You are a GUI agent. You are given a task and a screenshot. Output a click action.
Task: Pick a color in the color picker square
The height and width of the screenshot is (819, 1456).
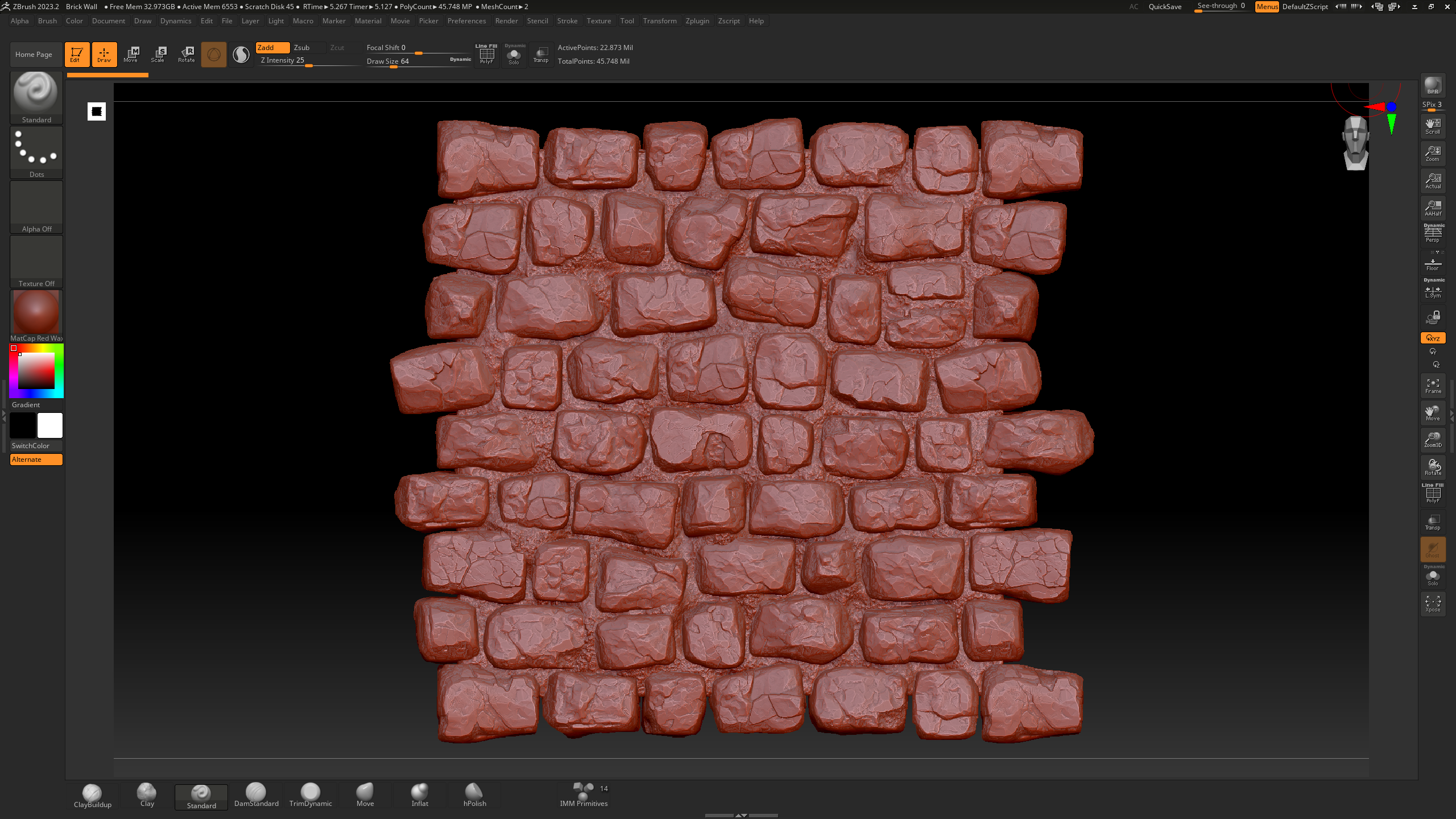point(36,371)
